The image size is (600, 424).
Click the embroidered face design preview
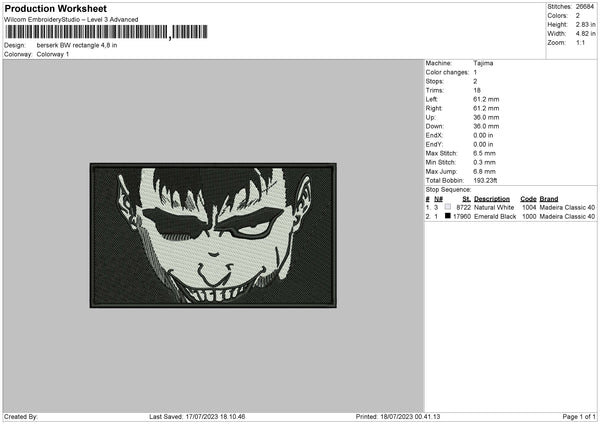[213, 235]
